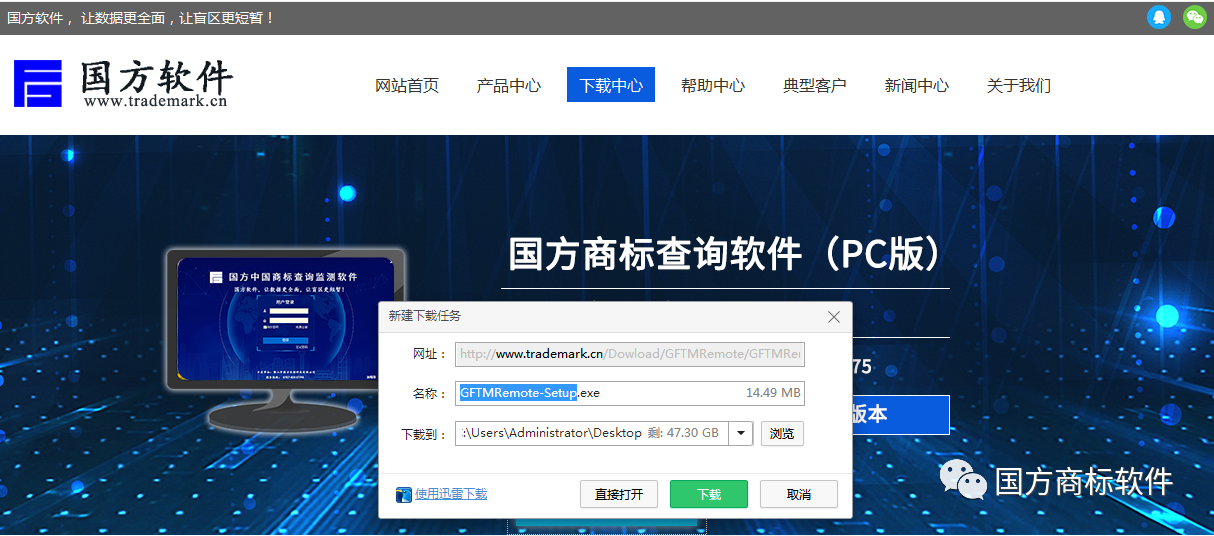Click the green WeChat icon in top bar
Viewport: 1214px width, 536px height.
[x=1194, y=17]
